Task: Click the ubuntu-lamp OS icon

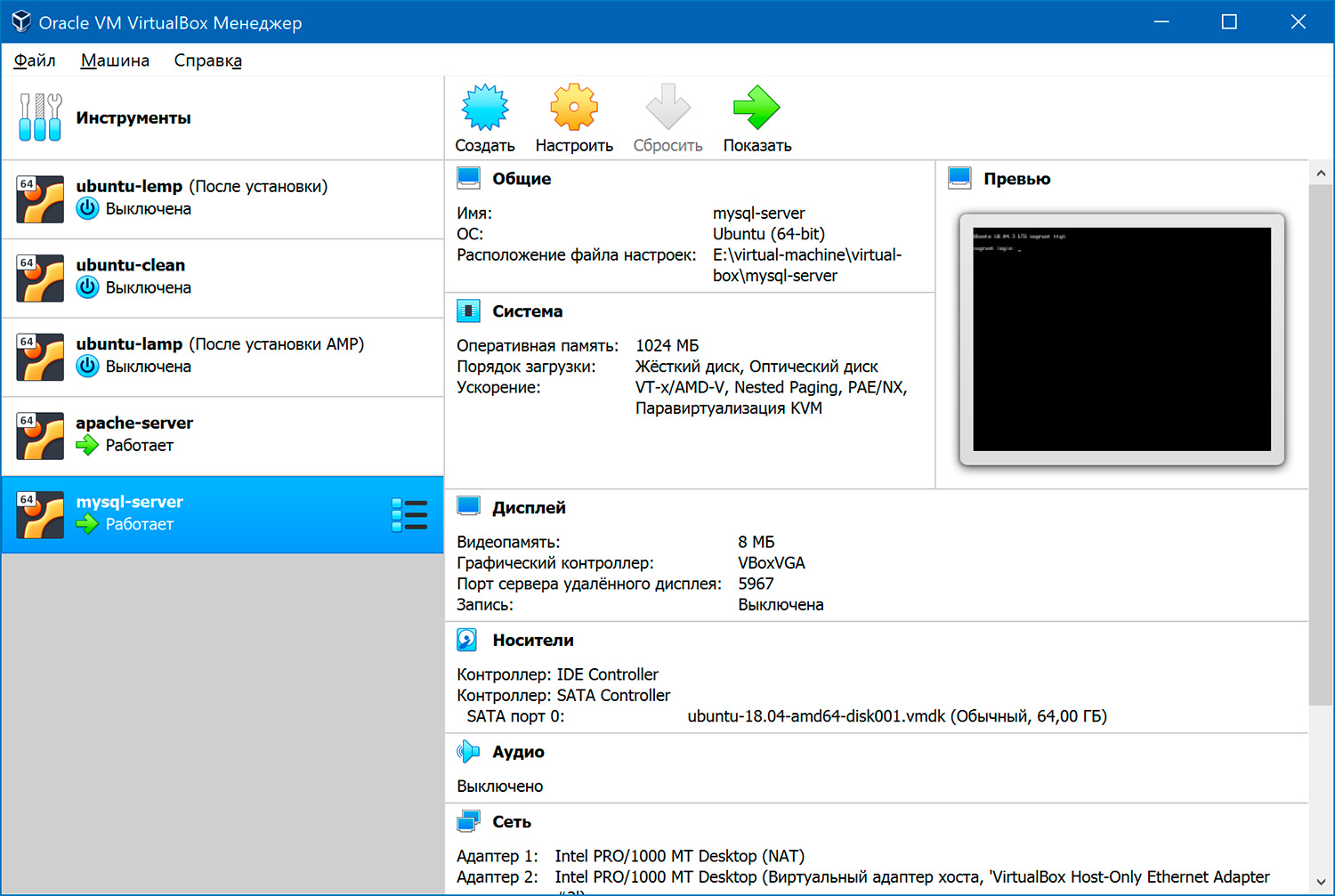Action: coord(40,356)
